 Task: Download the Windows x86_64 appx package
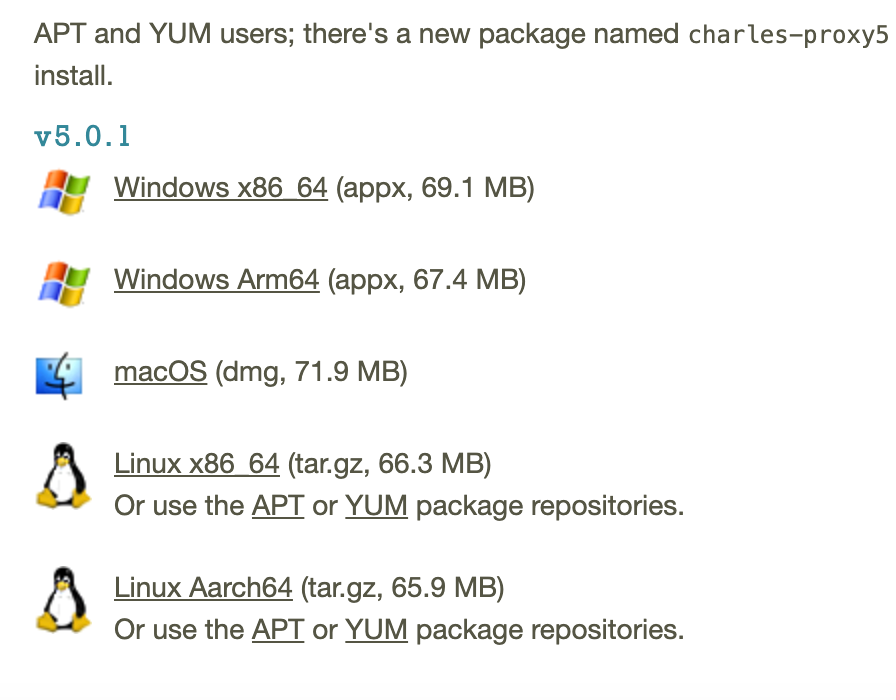(x=221, y=187)
